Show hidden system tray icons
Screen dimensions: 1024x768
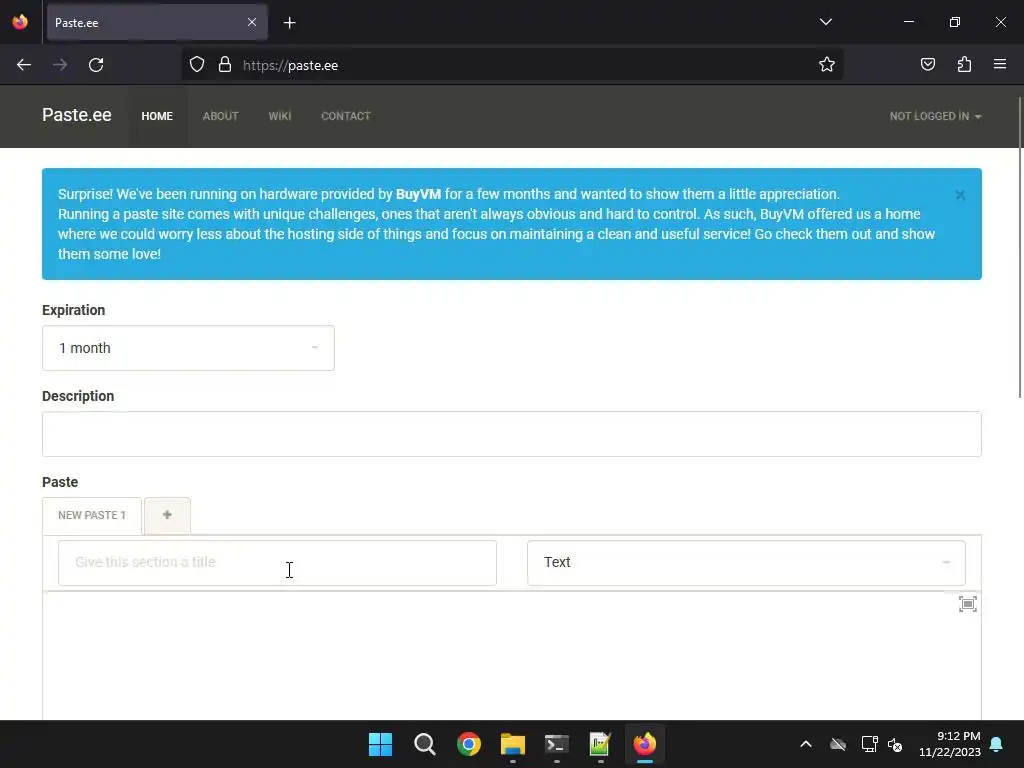[x=806, y=744]
